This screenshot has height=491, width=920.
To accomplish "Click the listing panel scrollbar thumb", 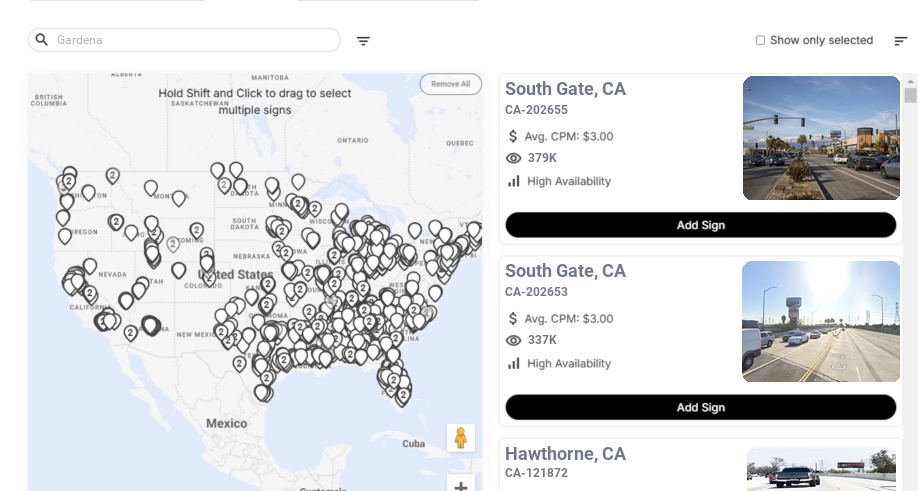I will pos(910,95).
